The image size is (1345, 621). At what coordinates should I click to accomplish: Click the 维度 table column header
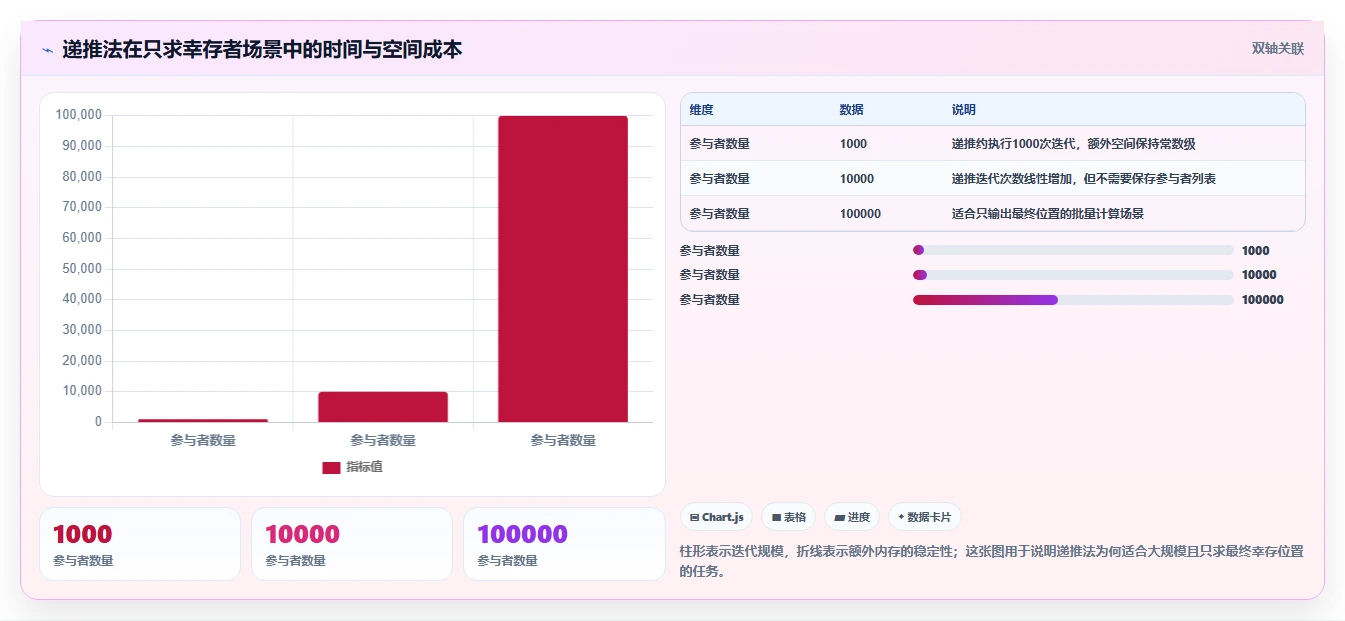point(702,110)
